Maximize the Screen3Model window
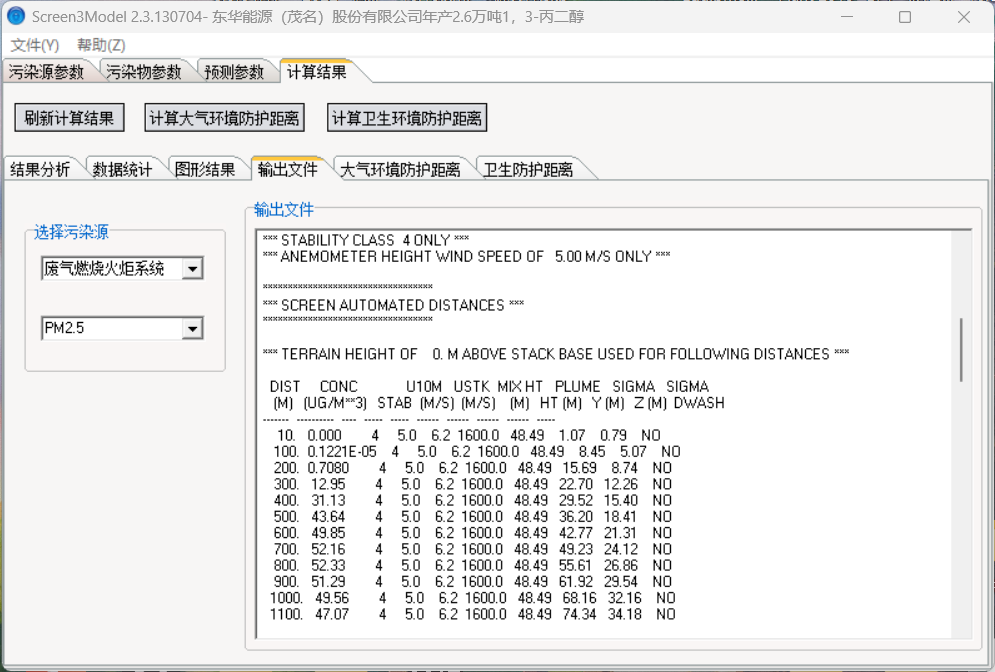The width and height of the screenshot is (995, 672). tap(905, 17)
